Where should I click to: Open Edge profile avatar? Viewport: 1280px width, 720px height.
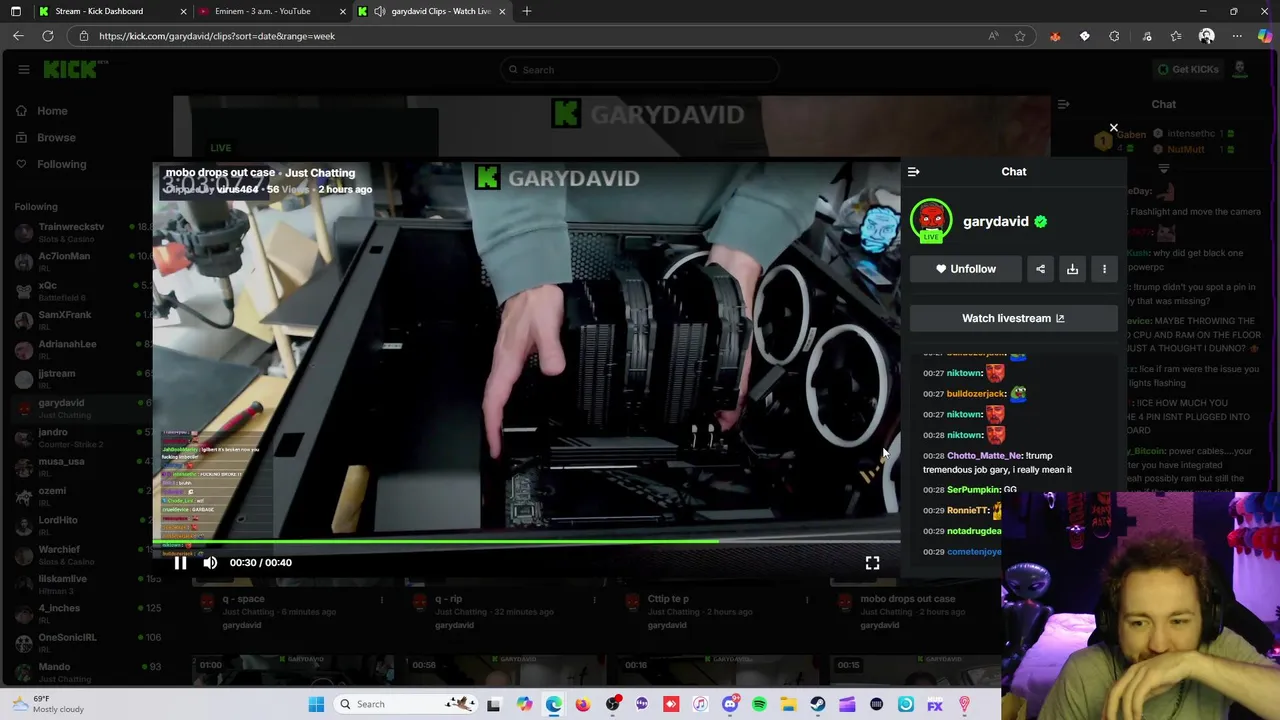1206,36
